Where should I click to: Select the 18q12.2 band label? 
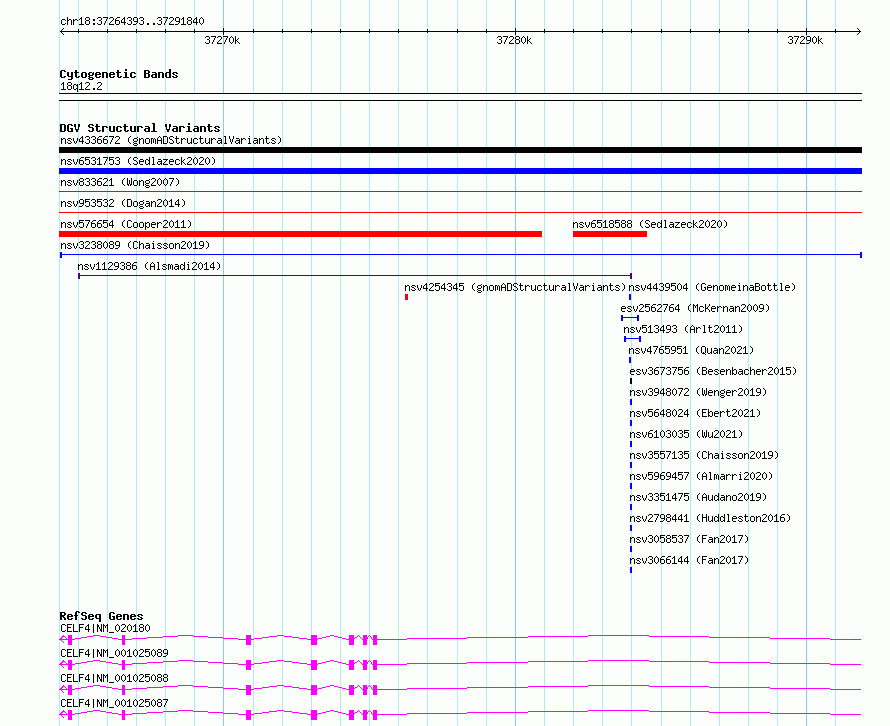(81, 86)
